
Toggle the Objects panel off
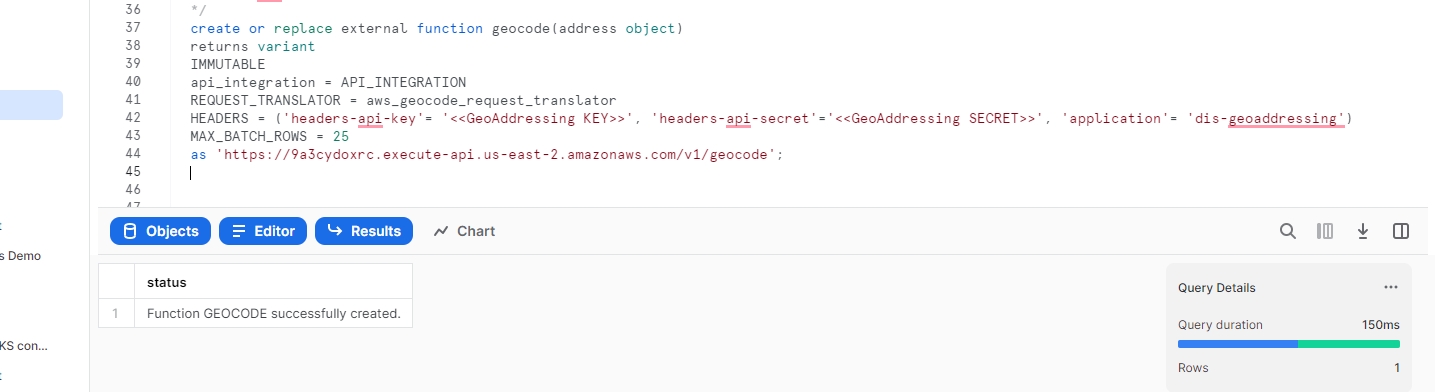(161, 231)
